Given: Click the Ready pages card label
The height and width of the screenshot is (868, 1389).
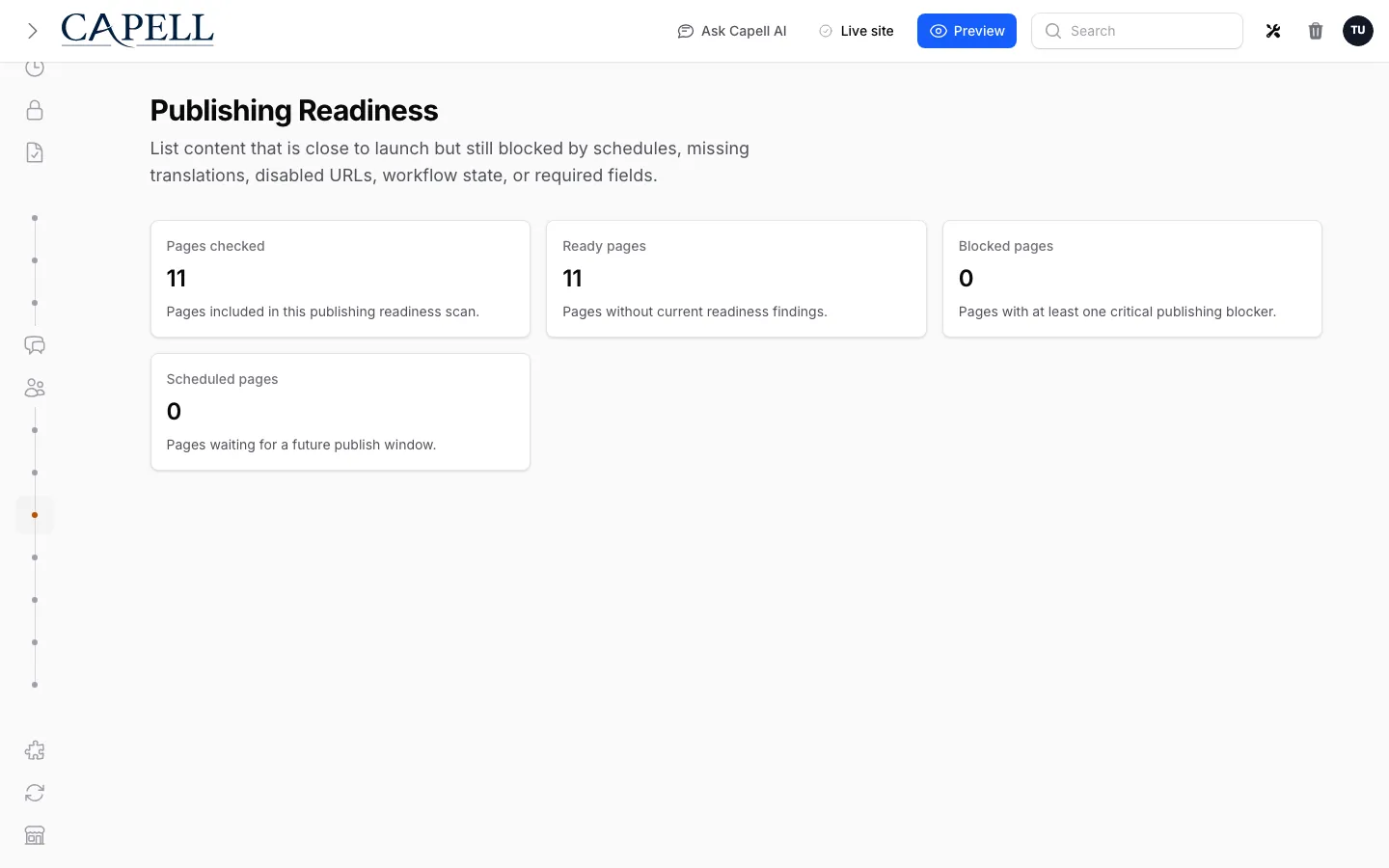Looking at the screenshot, I should [x=604, y=246].
